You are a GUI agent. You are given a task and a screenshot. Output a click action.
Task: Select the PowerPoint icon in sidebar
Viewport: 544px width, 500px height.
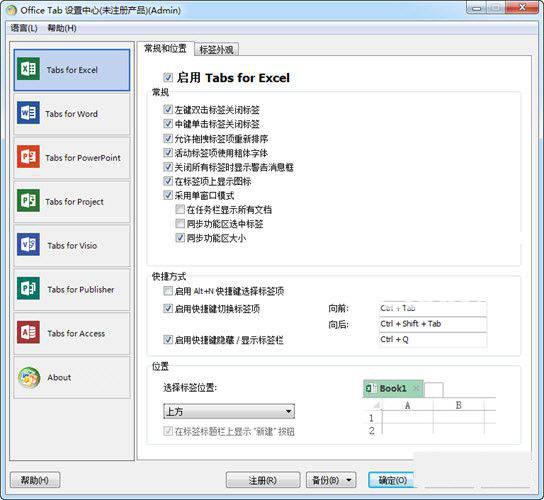point(28,156)
